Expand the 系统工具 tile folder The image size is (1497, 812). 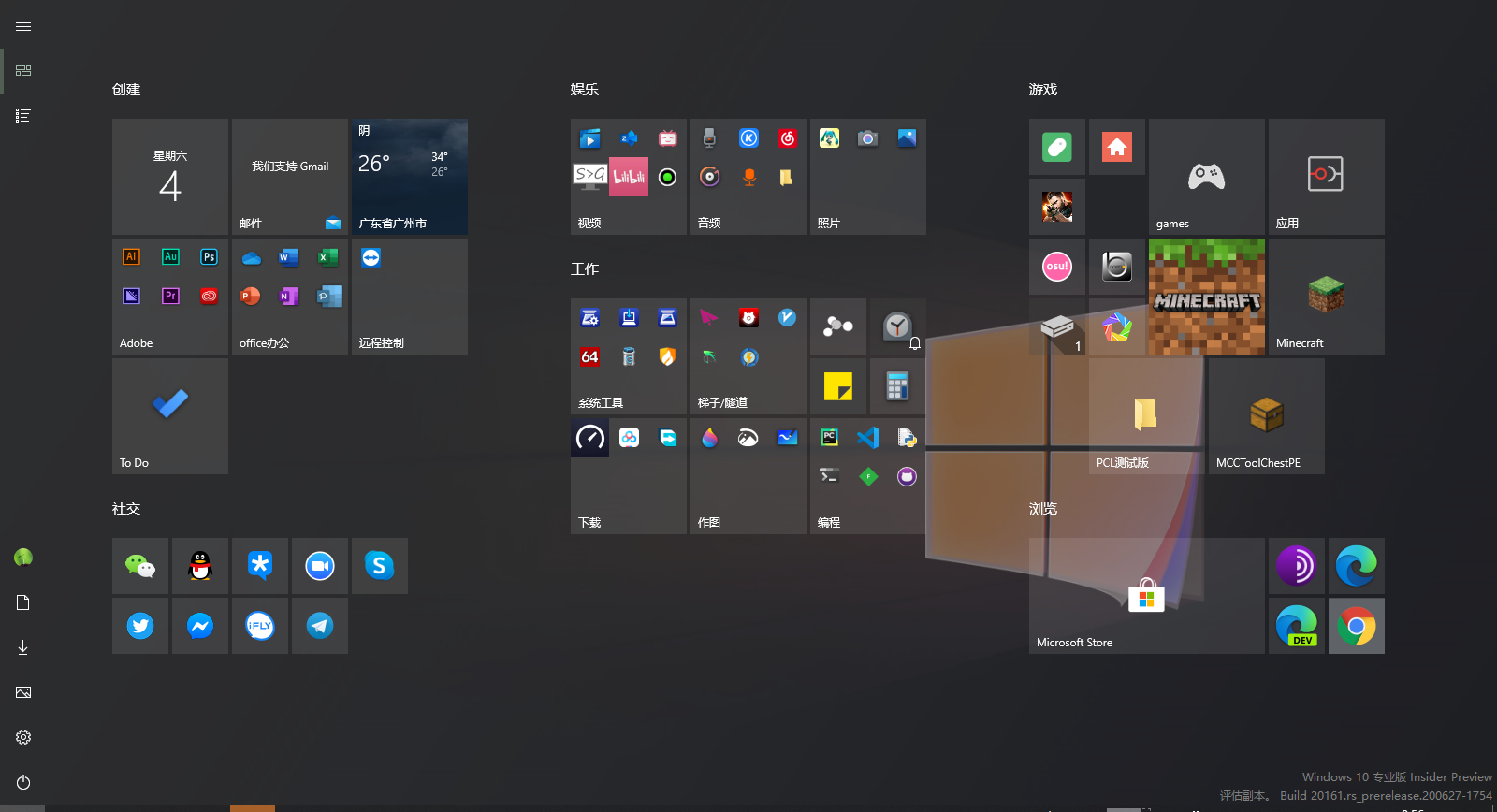coord(629,356)
